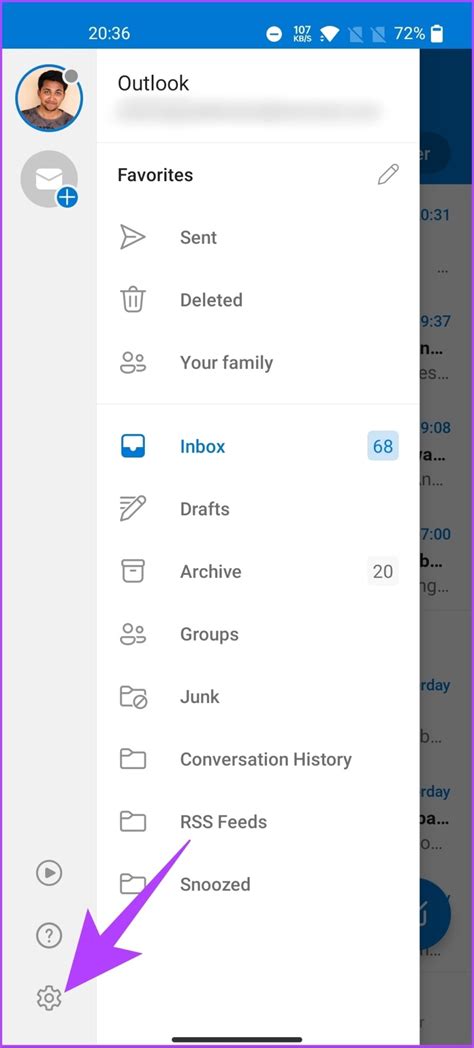Open the Sent folder
474x1048 pixels.
[258, 237]
